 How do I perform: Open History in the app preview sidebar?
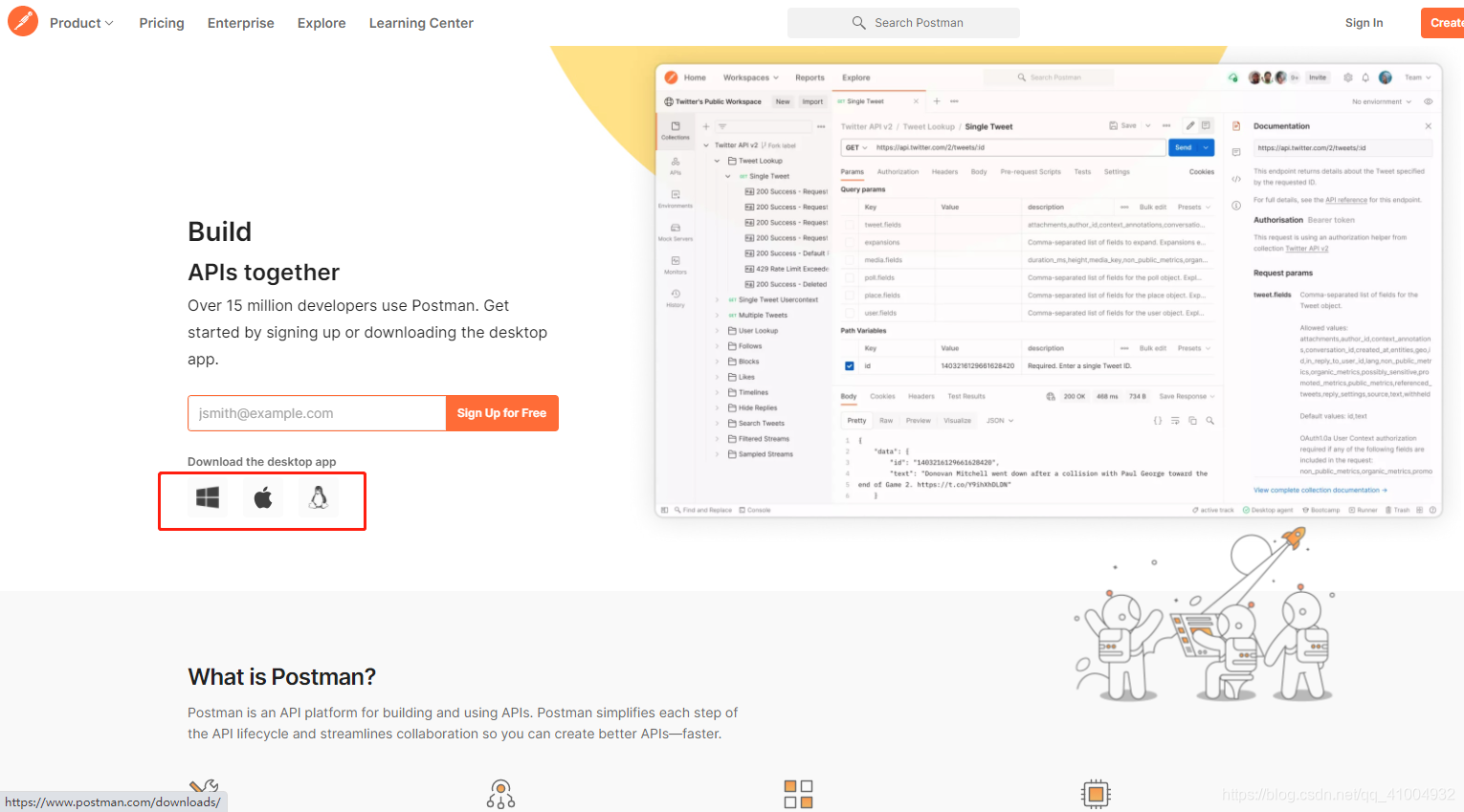(676, 298)
